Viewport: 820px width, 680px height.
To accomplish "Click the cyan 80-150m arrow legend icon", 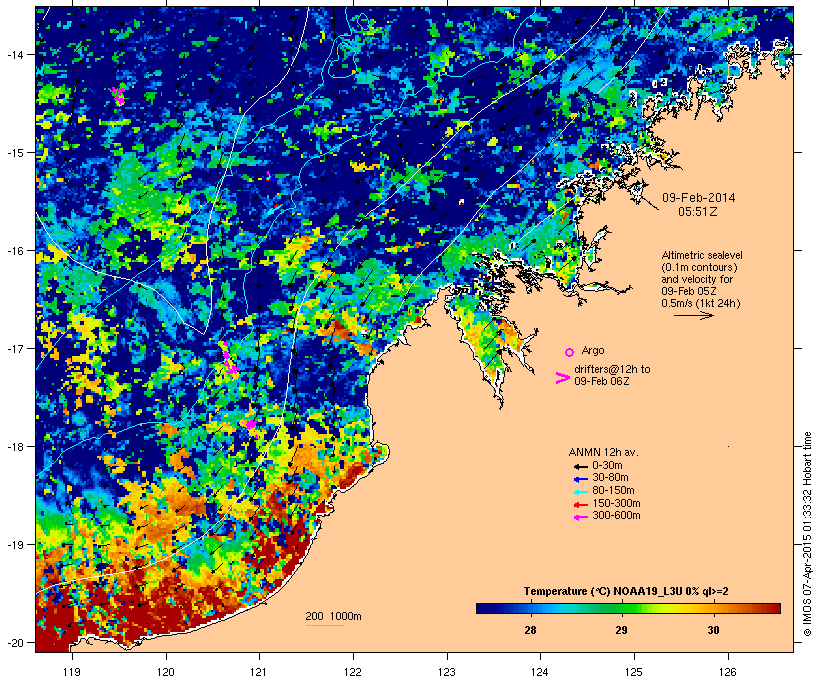I will (580, 492).
